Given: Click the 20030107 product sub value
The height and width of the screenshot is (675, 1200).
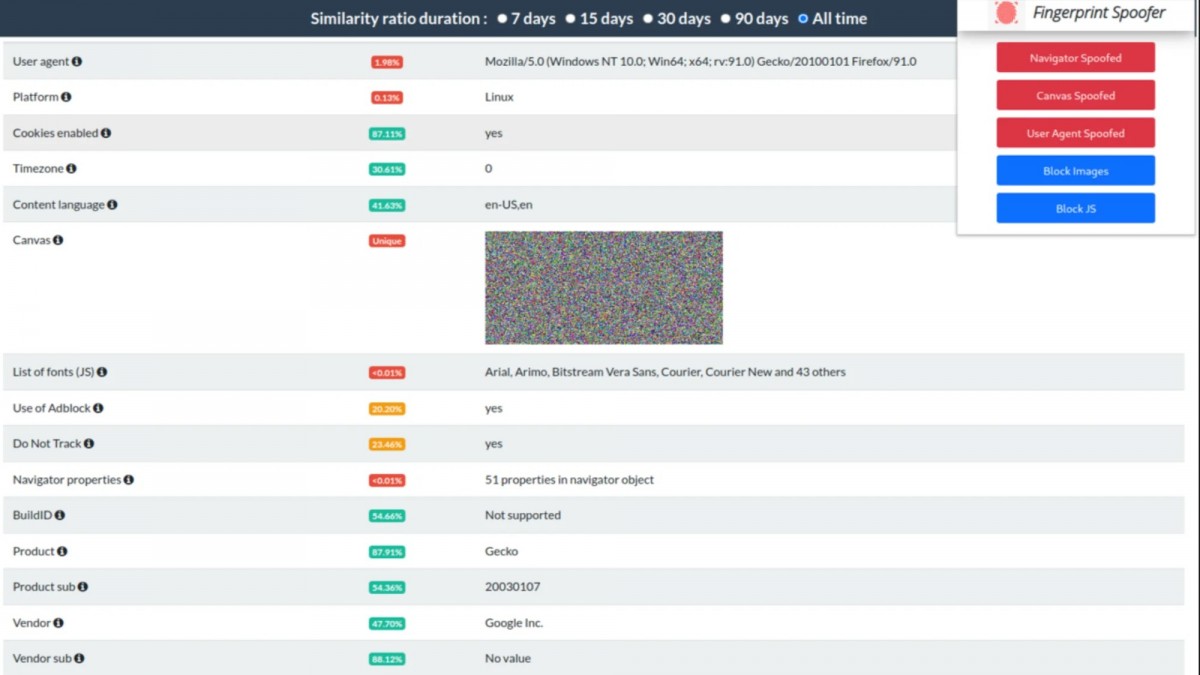Looking at the screenshot, I should click(x=512, y=587).
